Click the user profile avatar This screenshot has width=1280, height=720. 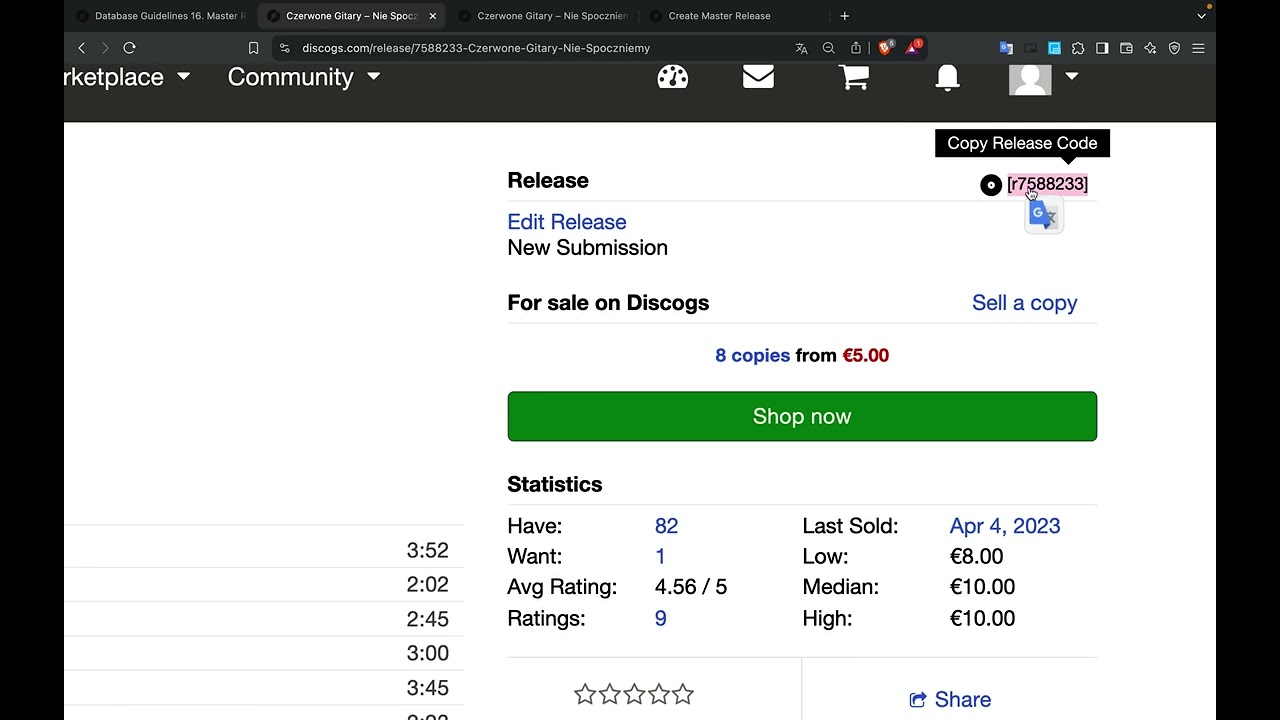1030,79
